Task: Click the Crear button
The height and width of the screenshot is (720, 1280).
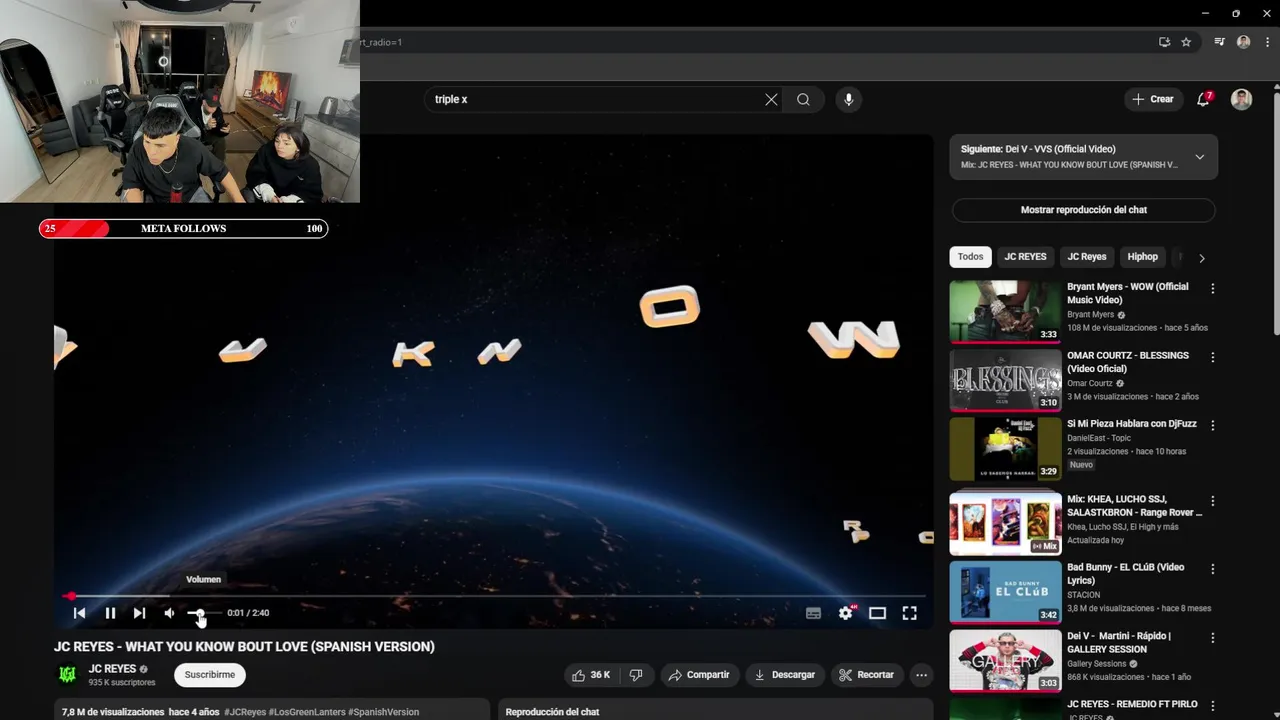Action: click(x=1153, y=99)
